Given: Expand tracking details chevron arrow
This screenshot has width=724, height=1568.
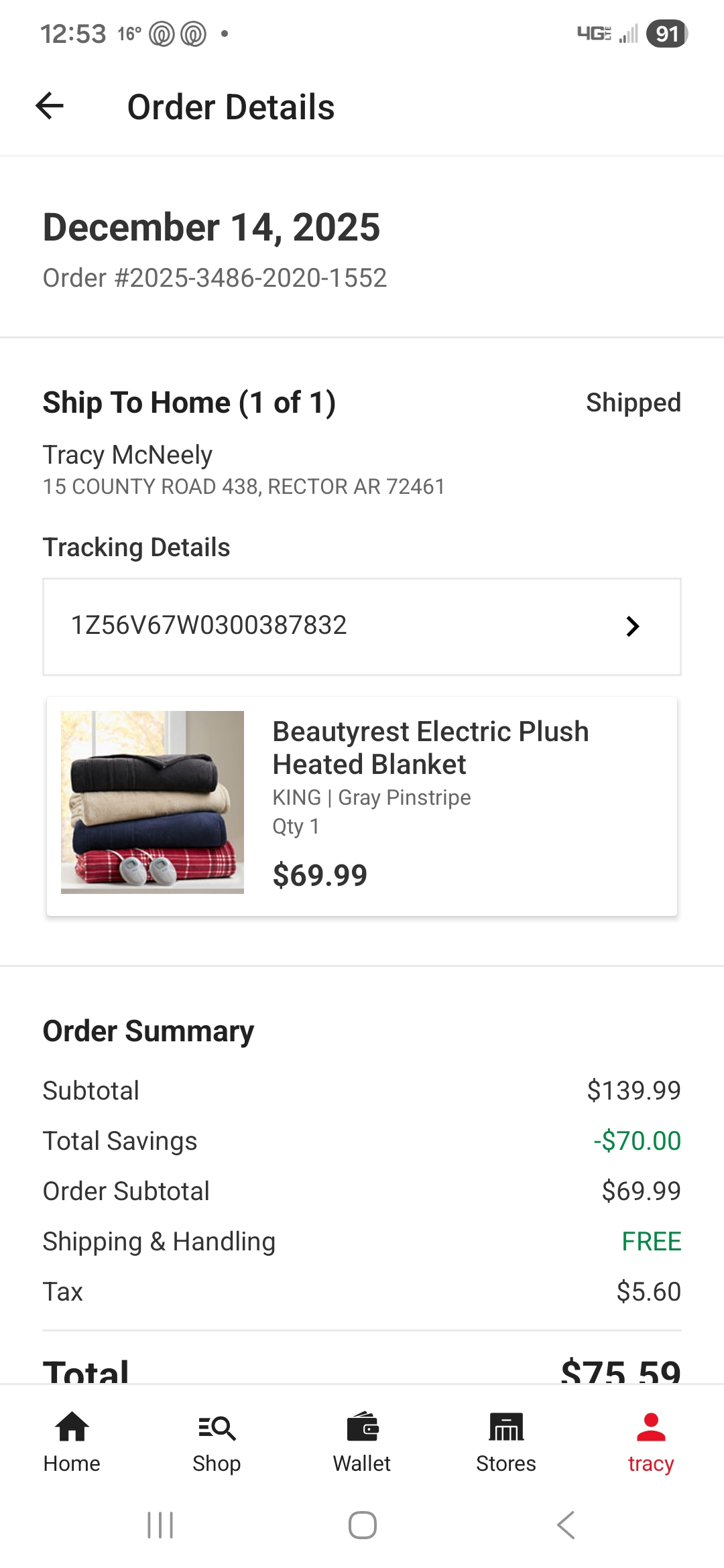Looking at the screenshot, I should point(632,627).
